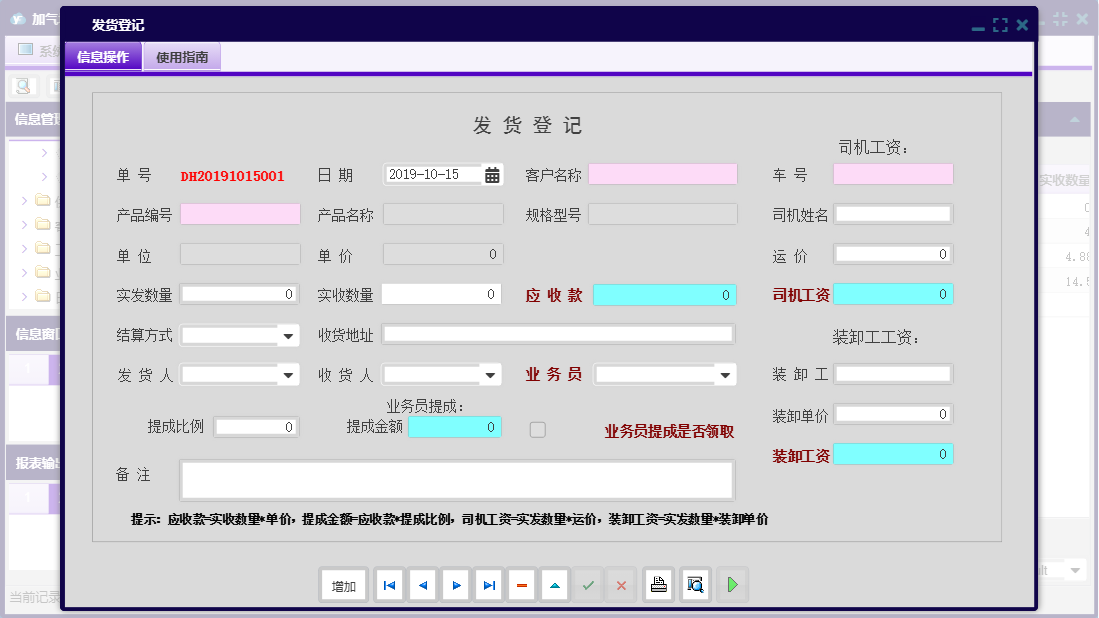Viewport: 1099px width, 618px height.
Task: Open the 使用指南 tab
Action: [182, 57]
